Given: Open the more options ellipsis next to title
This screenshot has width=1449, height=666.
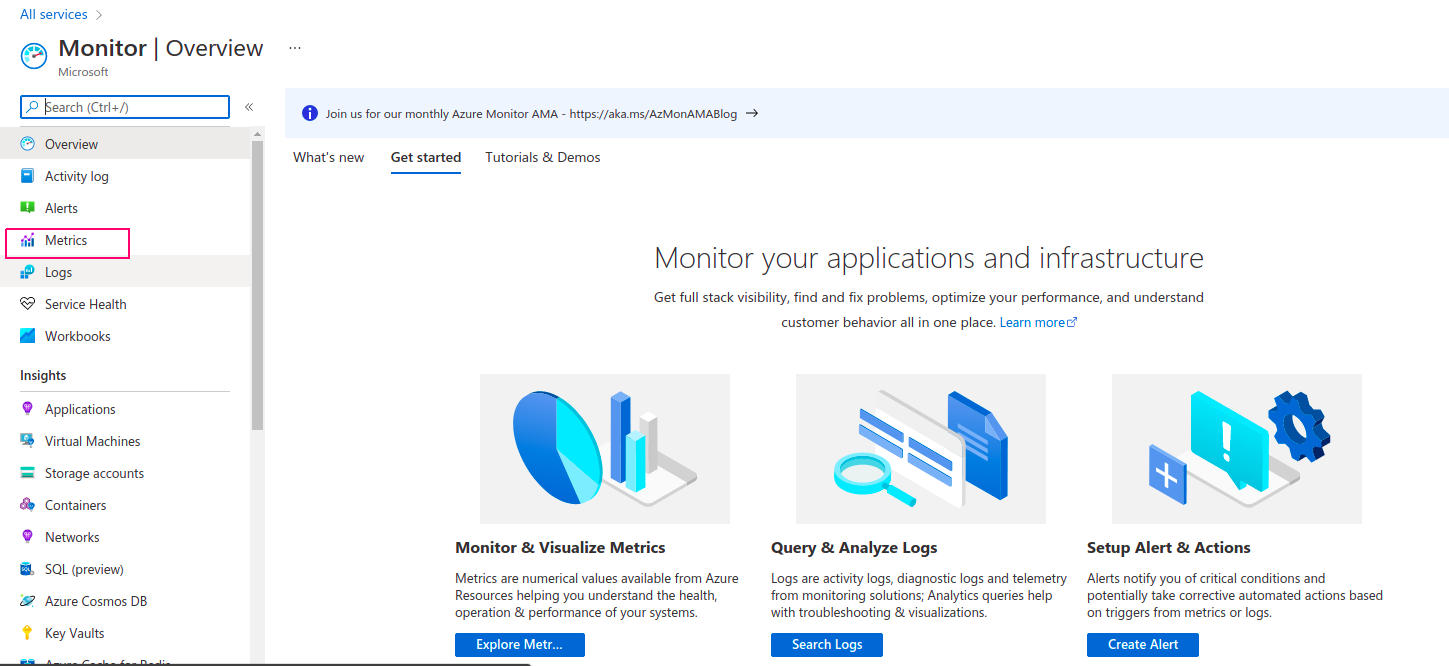Looking at the screenshot, I should 295,48.
